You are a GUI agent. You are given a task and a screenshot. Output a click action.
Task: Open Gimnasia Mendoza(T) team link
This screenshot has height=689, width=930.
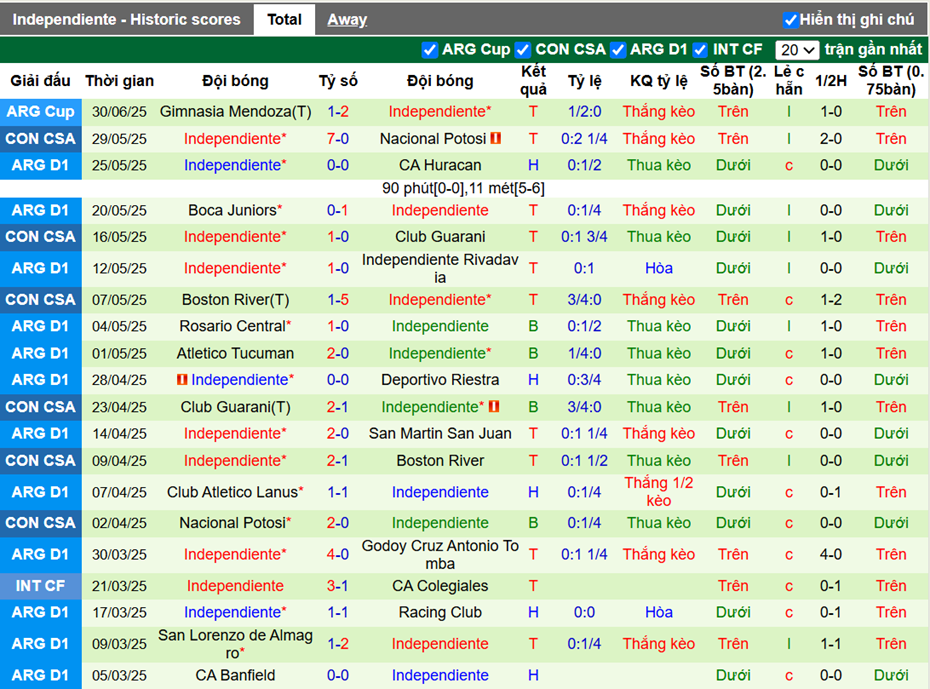tap(235, 111)
